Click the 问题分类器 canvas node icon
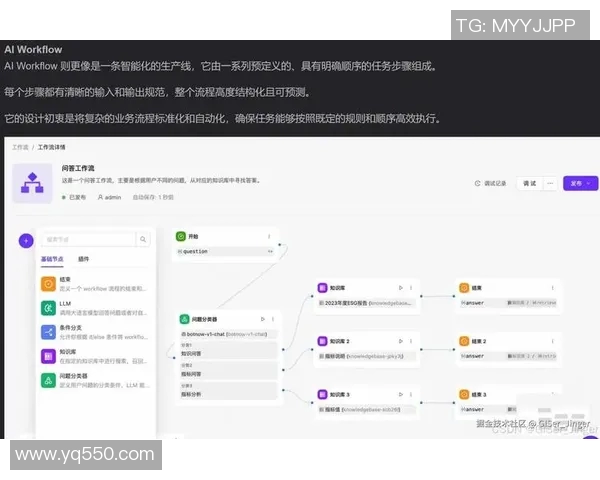The image size is (600, 480). pyautogui.click(x=184, y=319)
